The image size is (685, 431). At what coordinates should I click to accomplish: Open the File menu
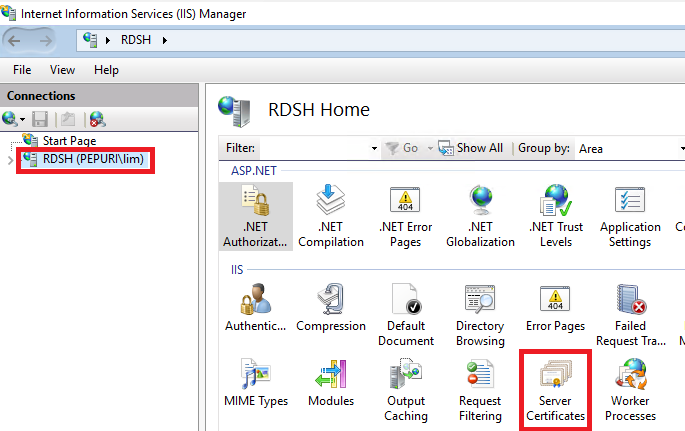(x=22, y=70)
